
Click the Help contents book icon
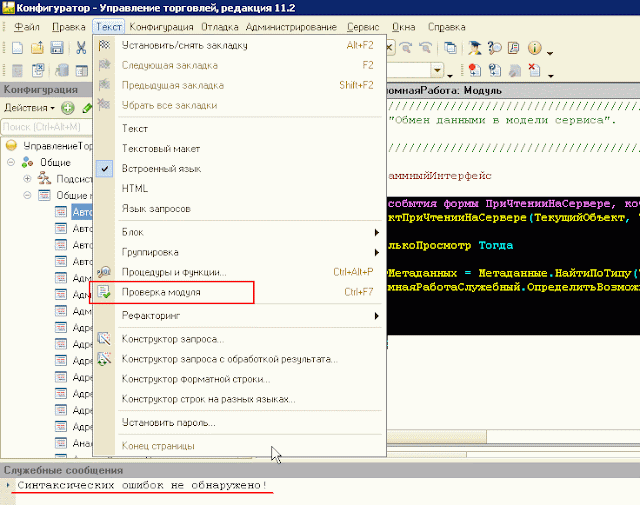tap(514, 48)
